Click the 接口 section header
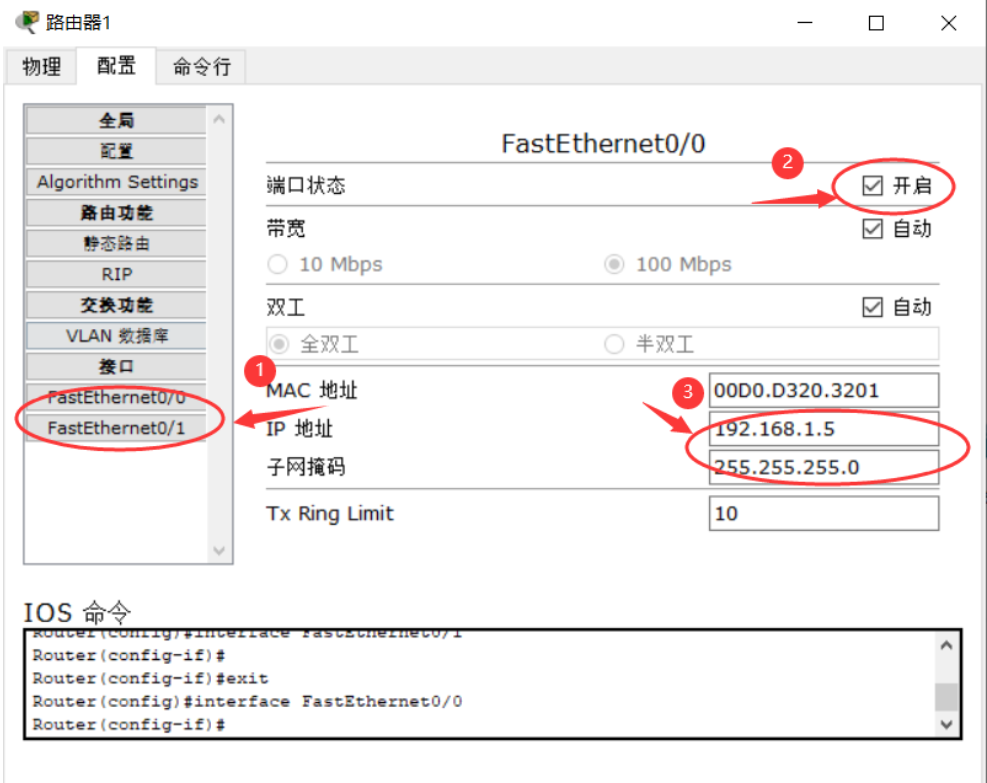The image size is (987, 783). point(116,367)
